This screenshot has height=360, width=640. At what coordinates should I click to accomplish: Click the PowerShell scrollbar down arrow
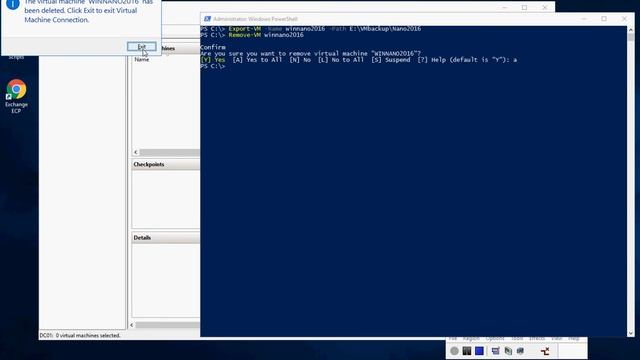pos(631,333)
